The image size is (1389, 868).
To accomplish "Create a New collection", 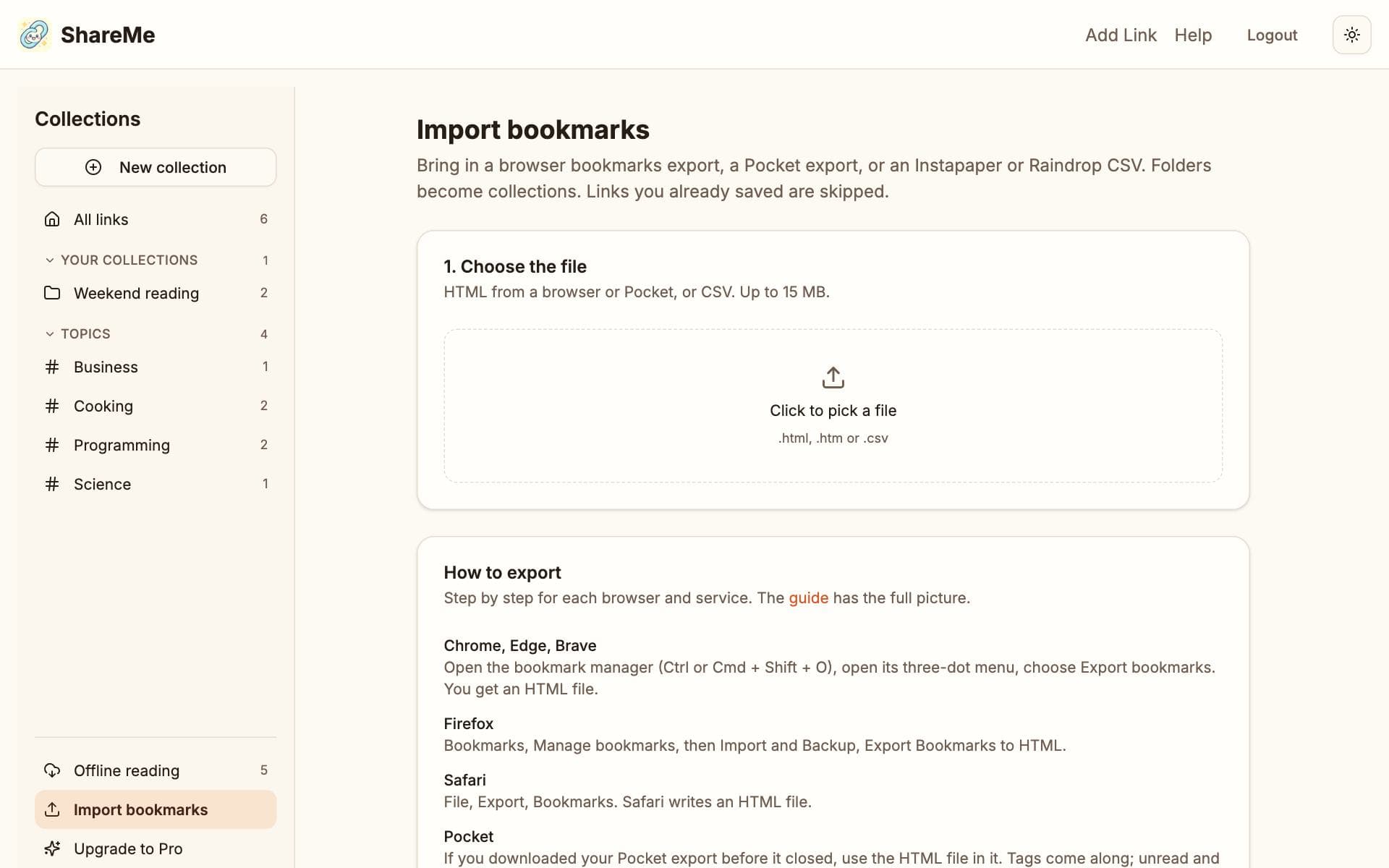I will [x=156, y=167].
